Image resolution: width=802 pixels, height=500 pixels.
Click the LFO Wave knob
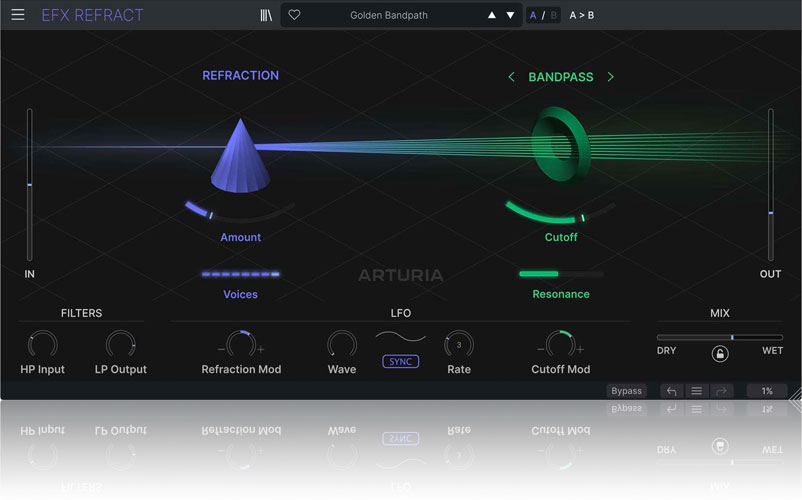342,344
